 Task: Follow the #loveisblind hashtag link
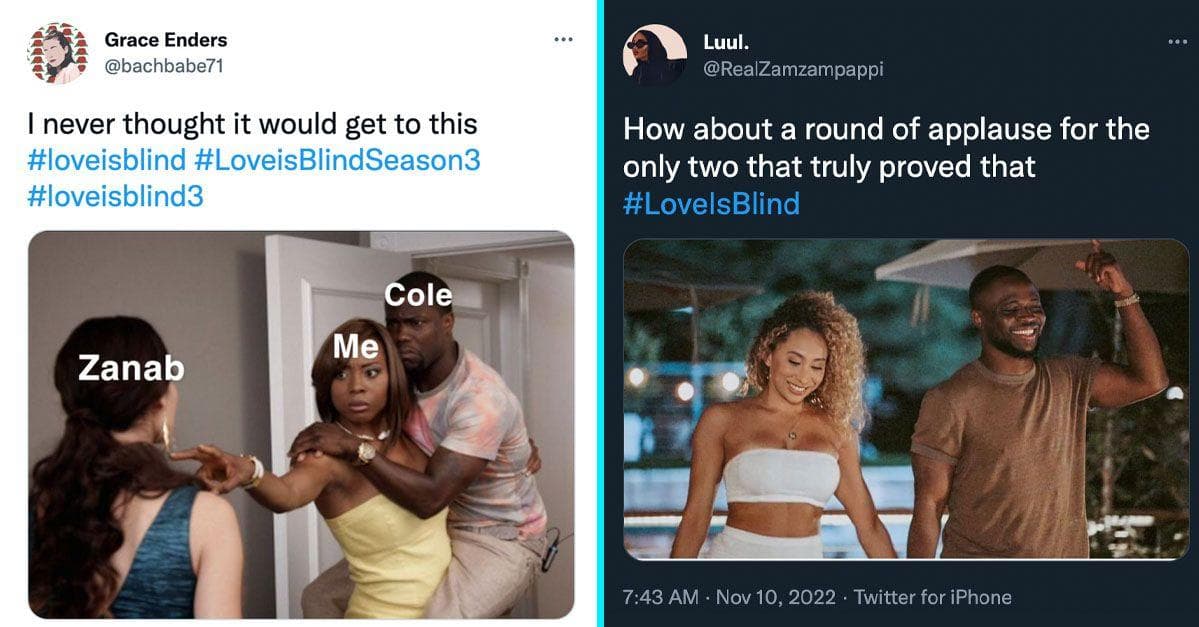pos(106,160)
